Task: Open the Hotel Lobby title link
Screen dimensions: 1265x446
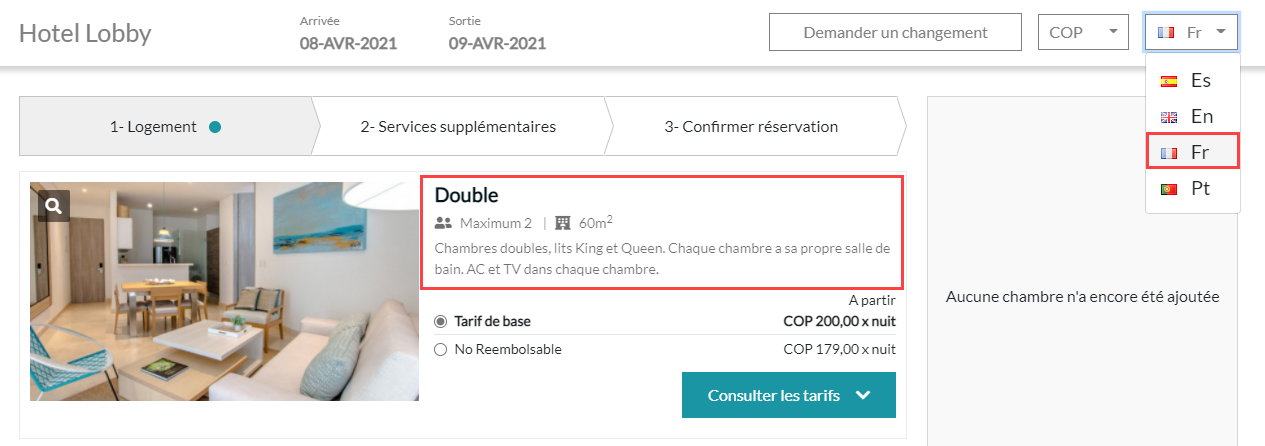Action: (x=85, y=33)
